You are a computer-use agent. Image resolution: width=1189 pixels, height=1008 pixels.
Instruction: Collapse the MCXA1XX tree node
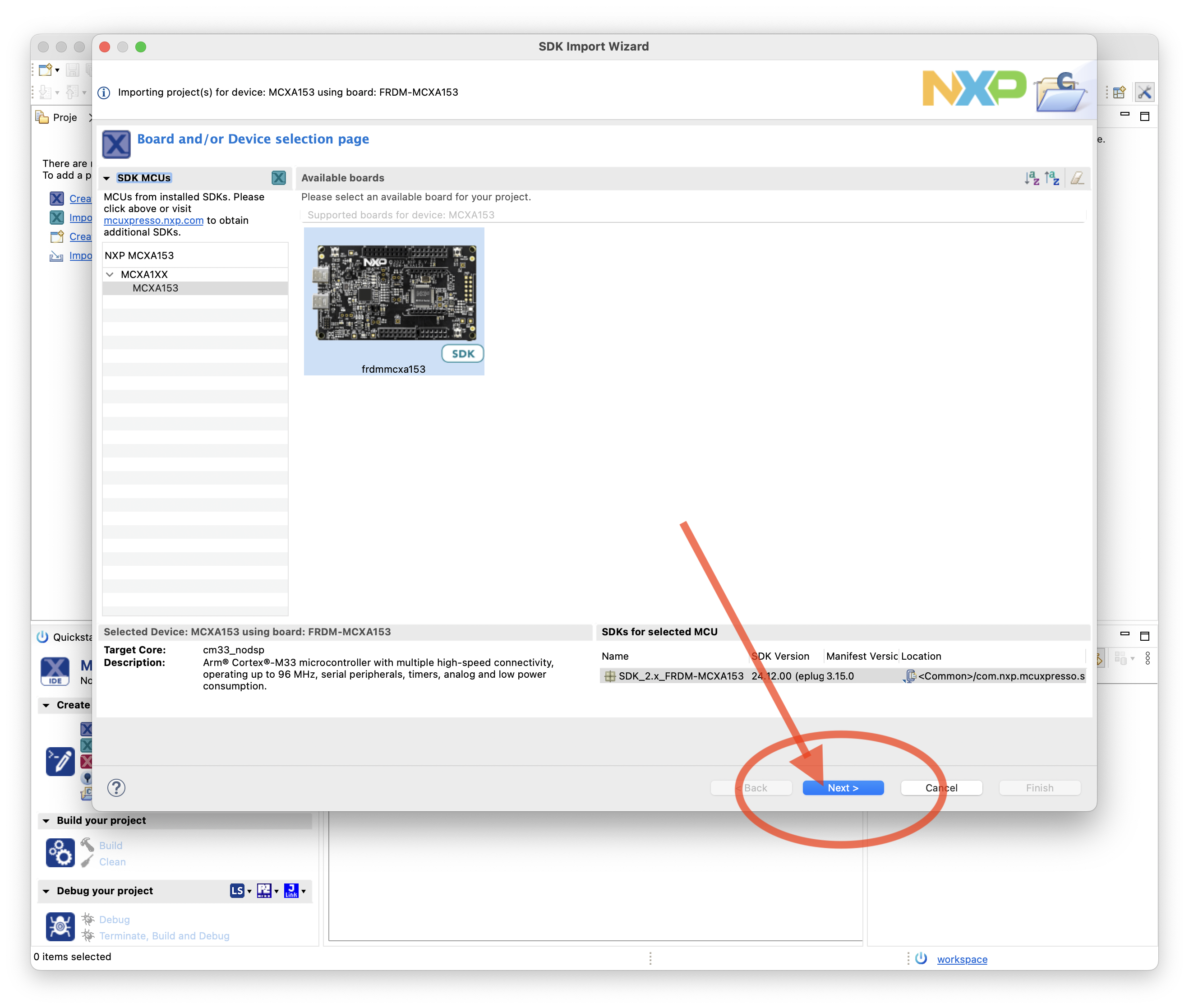pyautogui.click(x=110, y=274)
